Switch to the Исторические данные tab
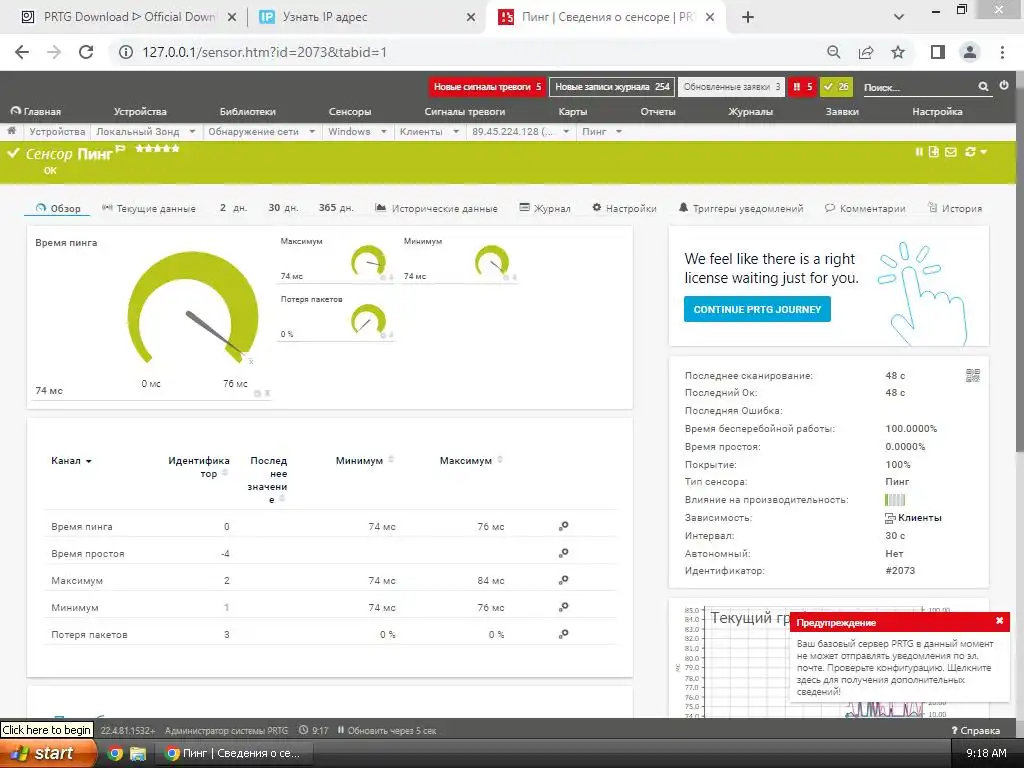1024x768 pixels. click(x=436, y=208)
